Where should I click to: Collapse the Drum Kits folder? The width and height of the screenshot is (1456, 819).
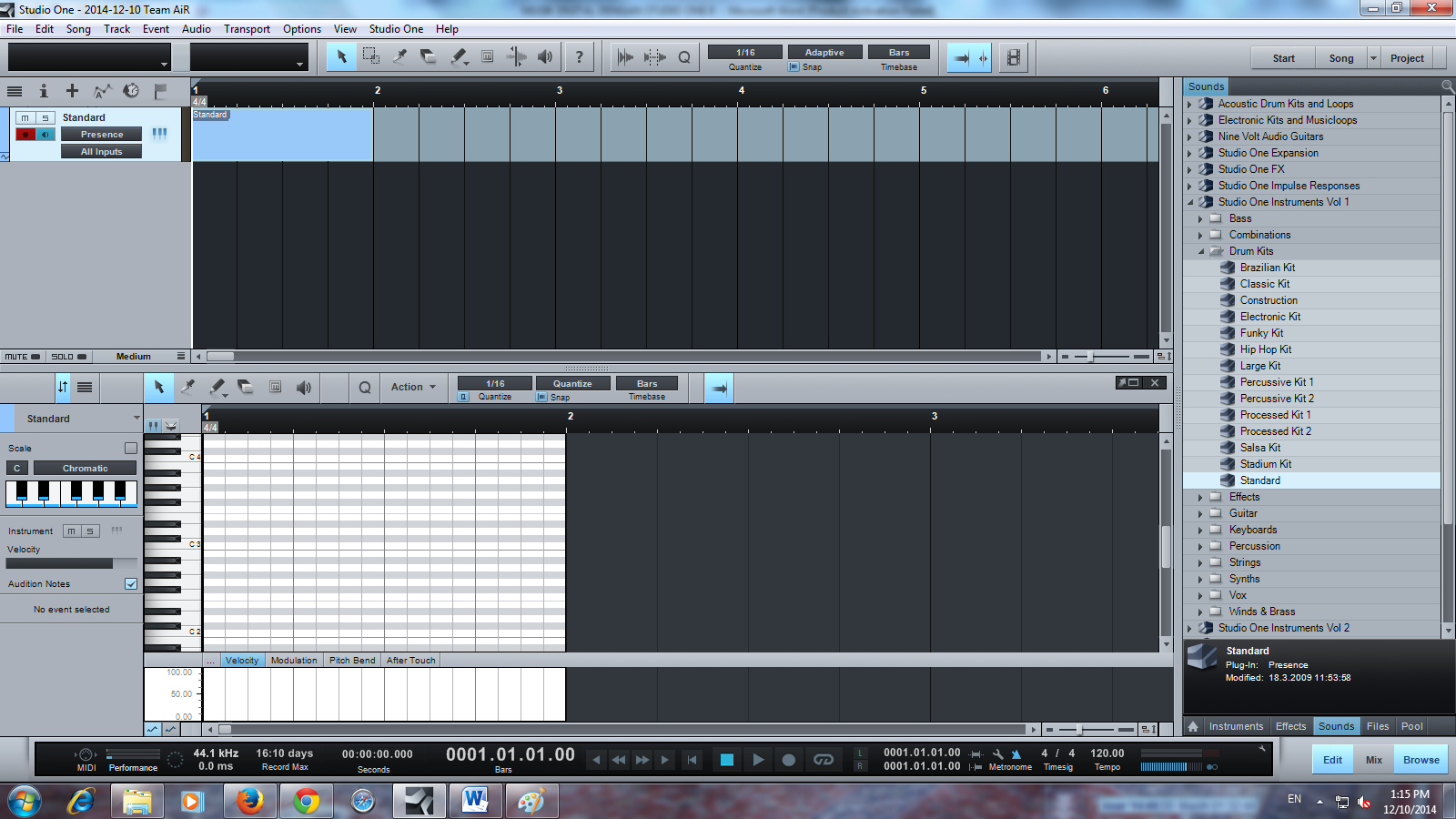coord(1201,251)
